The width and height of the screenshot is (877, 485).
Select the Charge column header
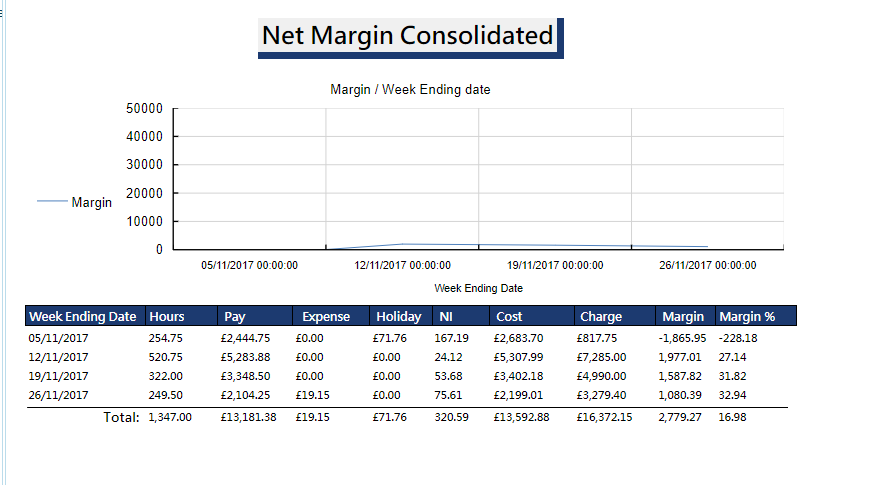click(600, 316)
